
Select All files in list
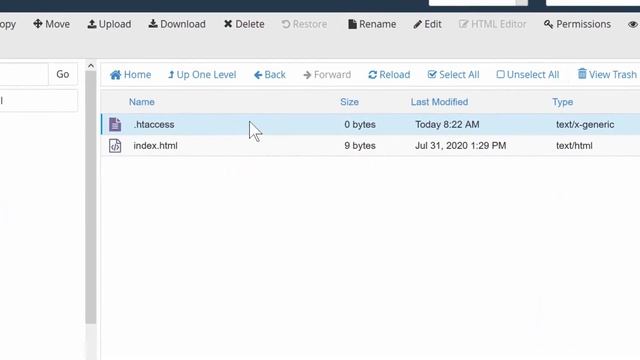tap(453, 75)
